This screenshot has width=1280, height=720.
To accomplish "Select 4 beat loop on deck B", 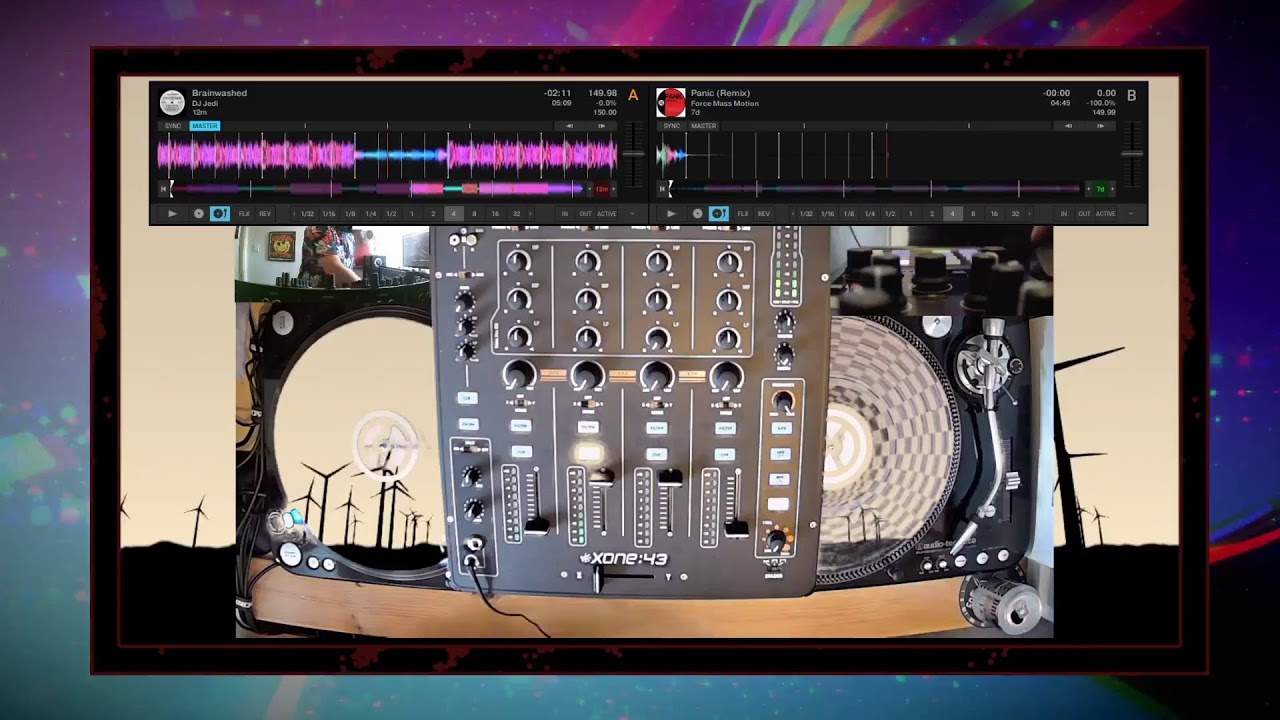I will pyautogui.click(x=952, y=214).
